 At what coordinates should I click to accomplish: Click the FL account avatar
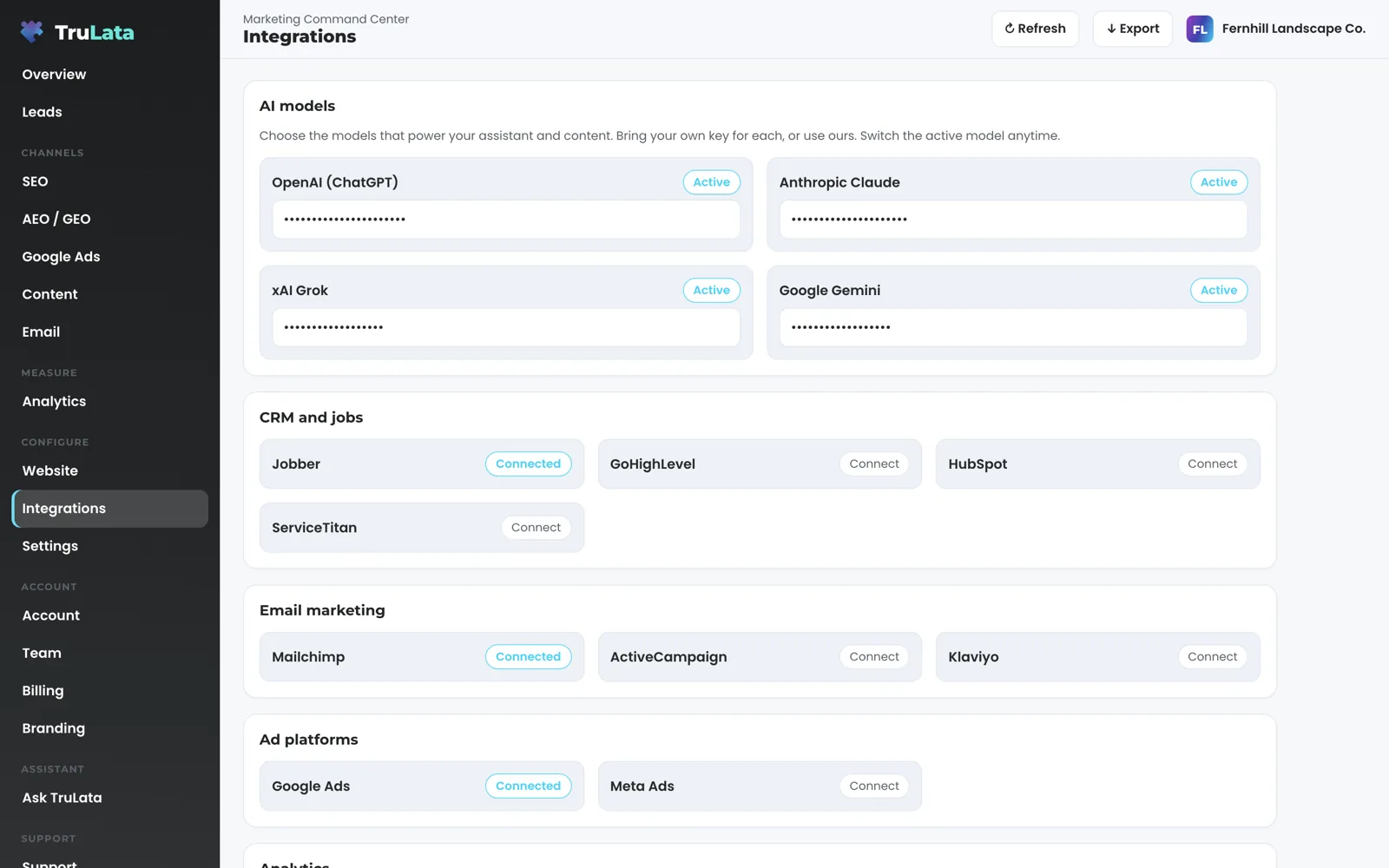[x=1200, y=29]
